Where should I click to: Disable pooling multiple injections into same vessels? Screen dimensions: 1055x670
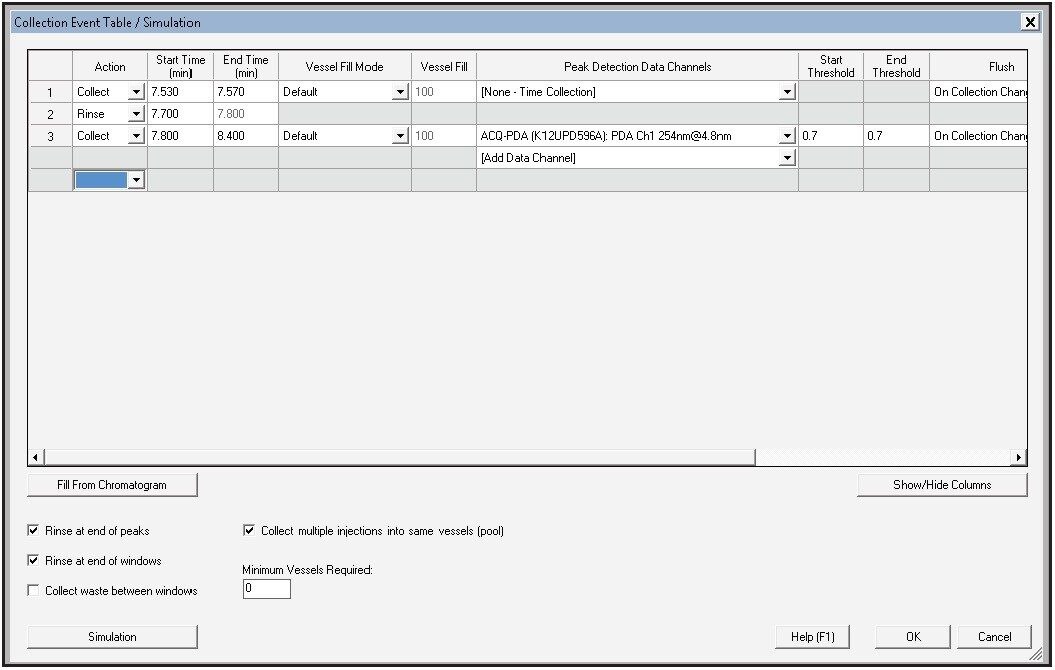(x=250, y=531)
